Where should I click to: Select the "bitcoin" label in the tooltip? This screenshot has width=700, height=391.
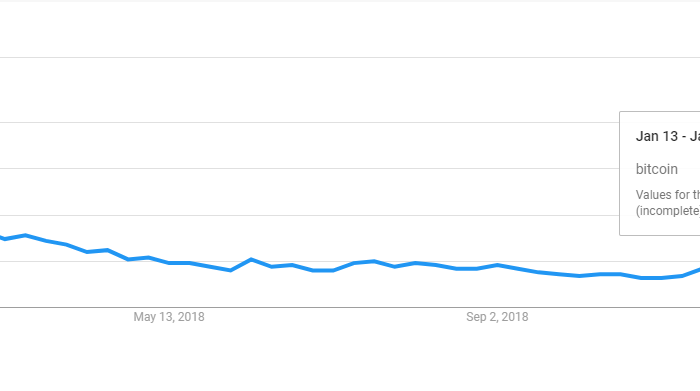pyautogui.click(x=657, y=169)
